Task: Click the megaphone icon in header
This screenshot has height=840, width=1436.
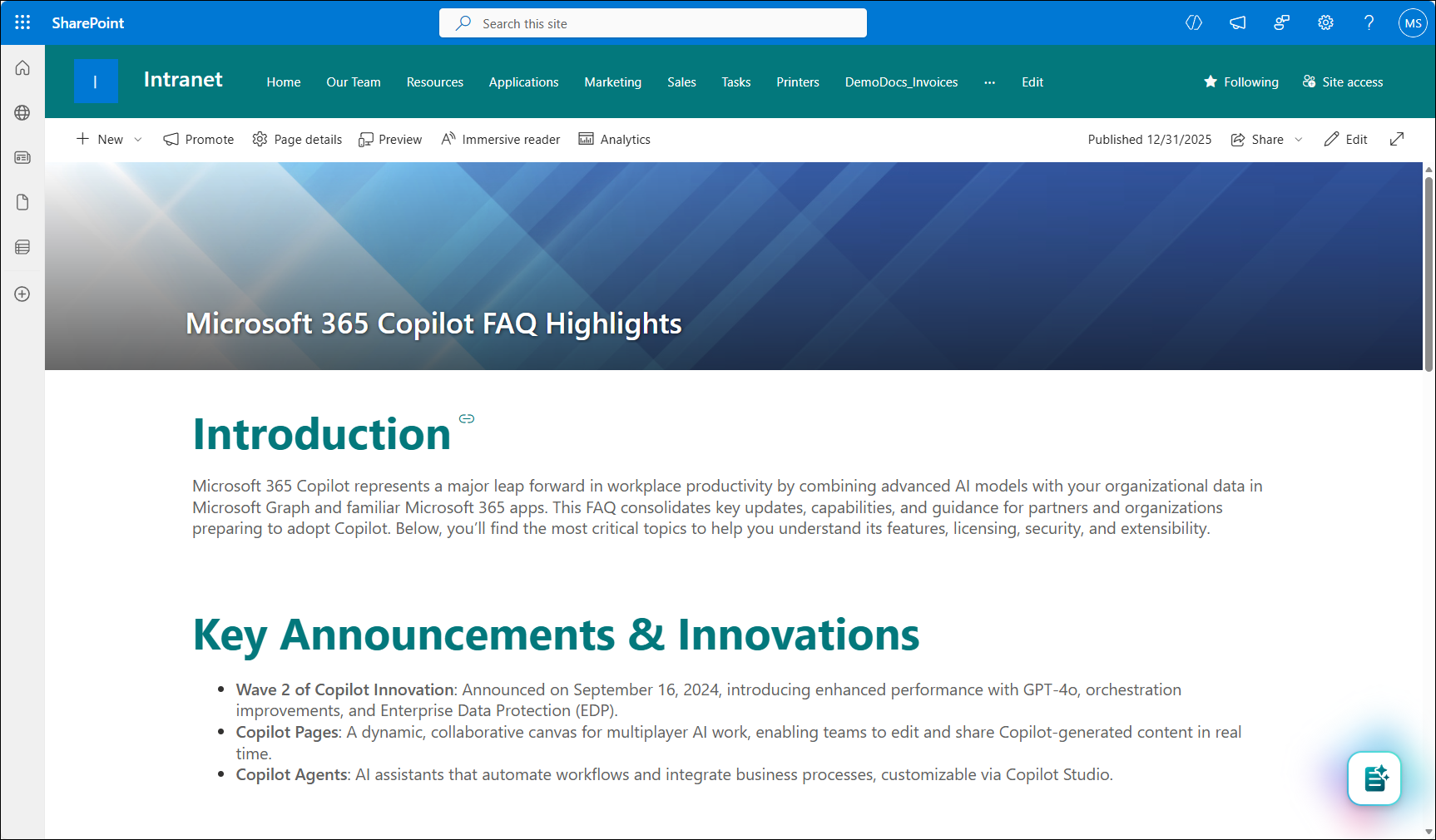Action: [1238, 22]
